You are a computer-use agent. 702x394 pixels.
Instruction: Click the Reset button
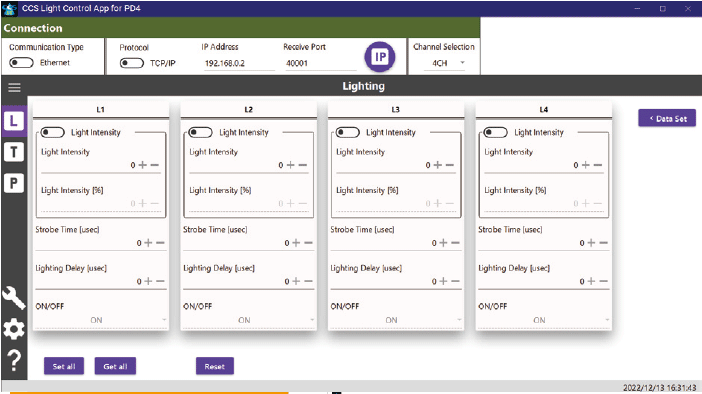(214, 366)
